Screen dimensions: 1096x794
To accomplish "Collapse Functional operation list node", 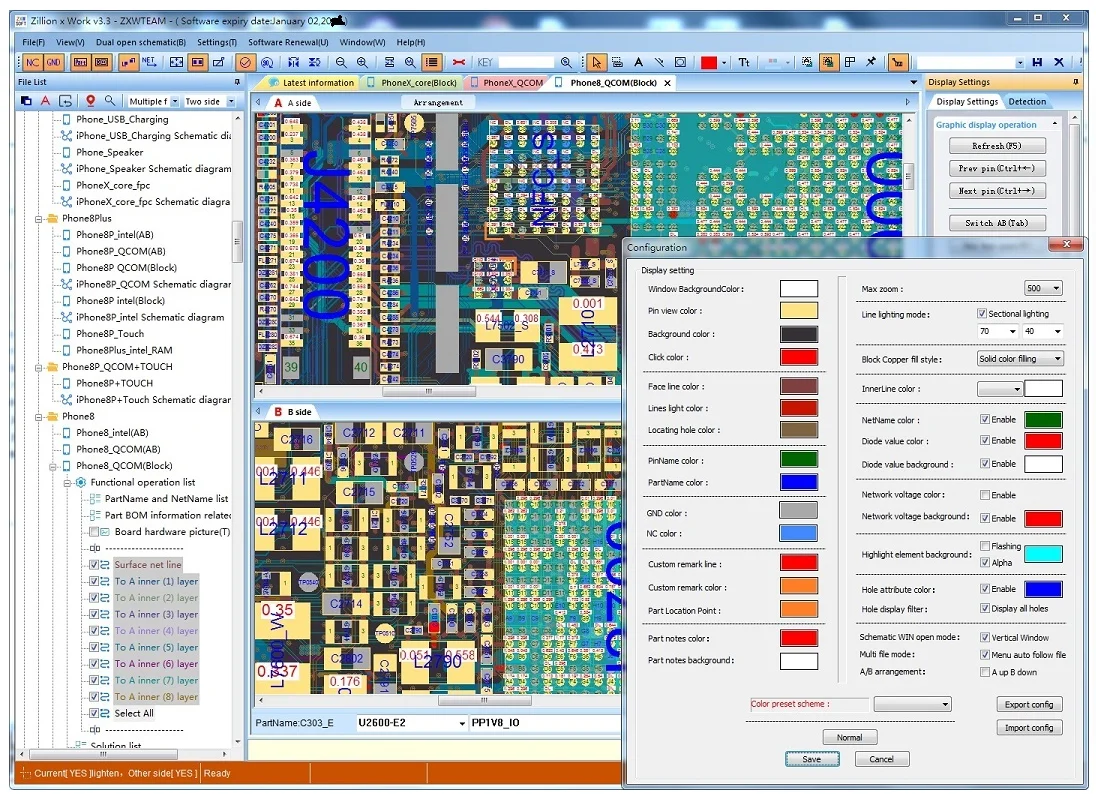I will (x=68, y=483).
